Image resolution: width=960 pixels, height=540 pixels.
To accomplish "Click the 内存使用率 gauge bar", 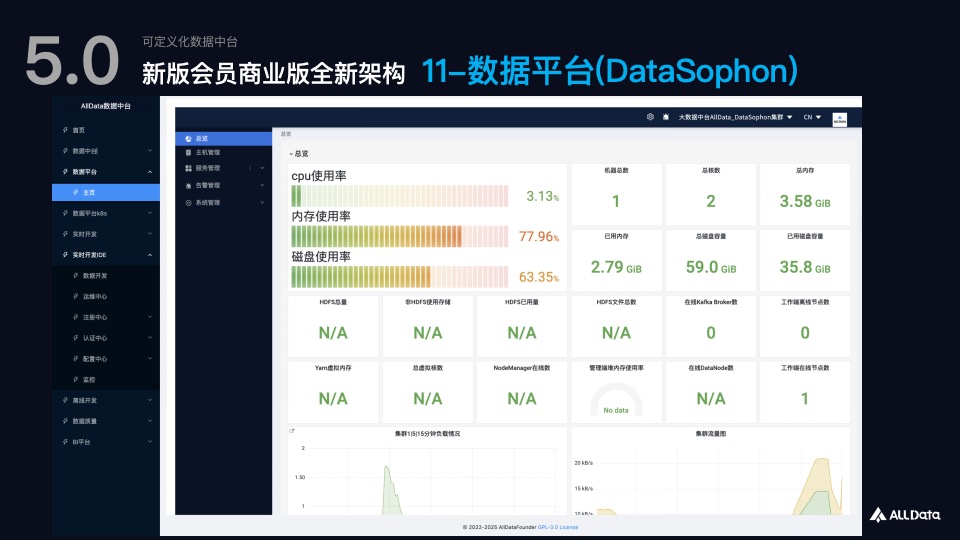I will pos(400,236).
